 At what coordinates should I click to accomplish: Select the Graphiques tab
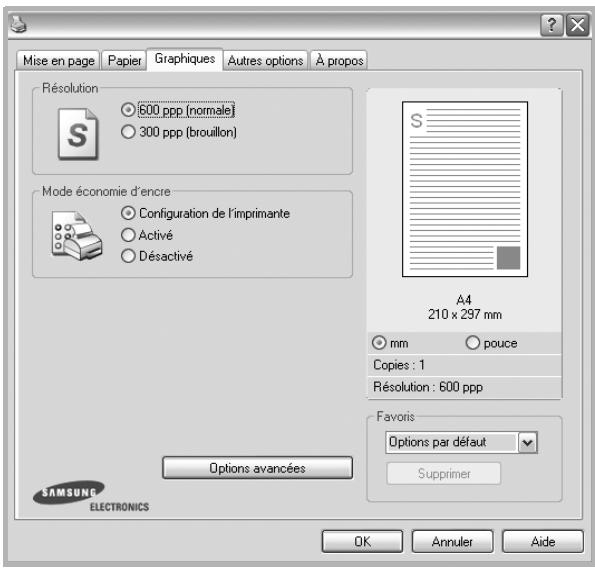tap(185, 59)
